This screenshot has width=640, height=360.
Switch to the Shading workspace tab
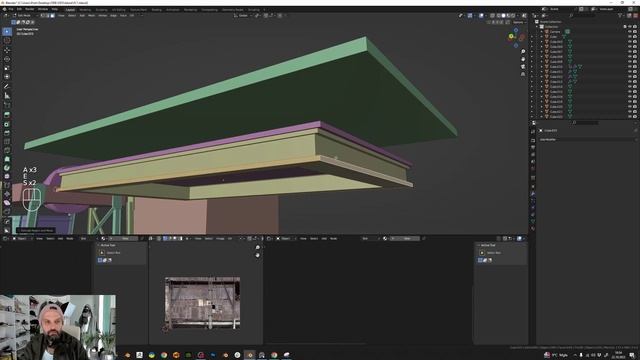[x=156, y=9]
